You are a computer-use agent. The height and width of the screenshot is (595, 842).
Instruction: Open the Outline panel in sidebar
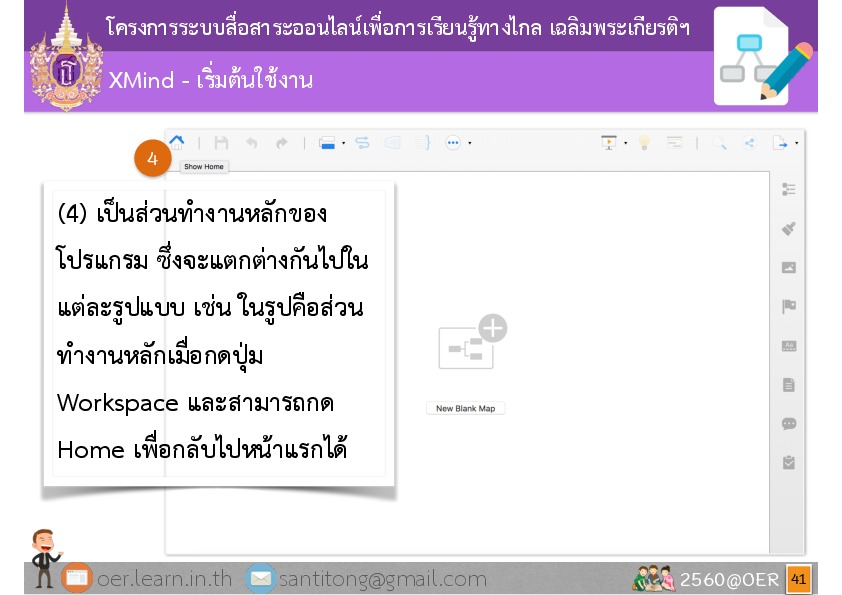pyautogui.click(x=789, y=189)
